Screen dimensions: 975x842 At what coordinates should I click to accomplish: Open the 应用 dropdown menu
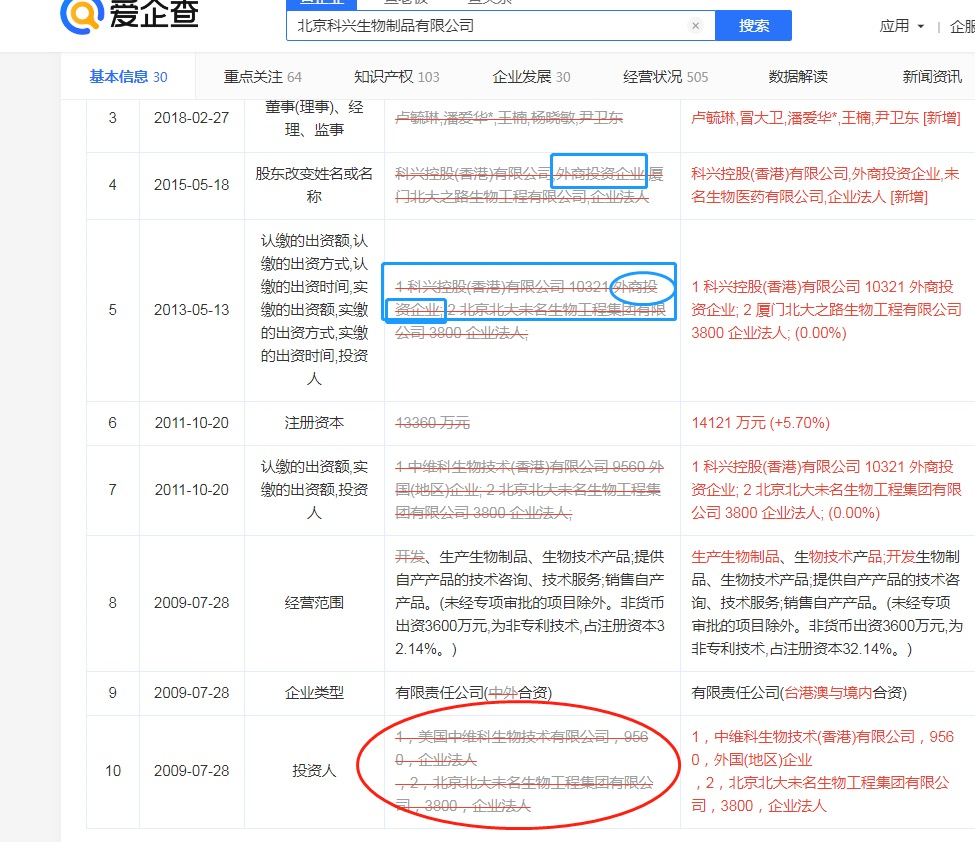[x=902, y=26]
